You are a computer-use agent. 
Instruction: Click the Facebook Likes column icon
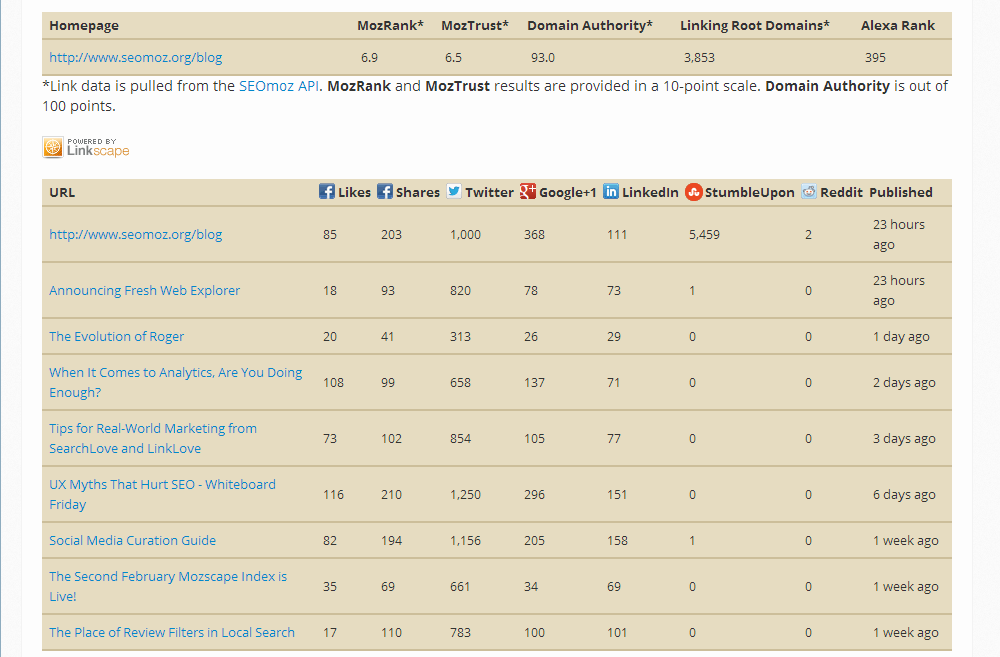point(327,191)
